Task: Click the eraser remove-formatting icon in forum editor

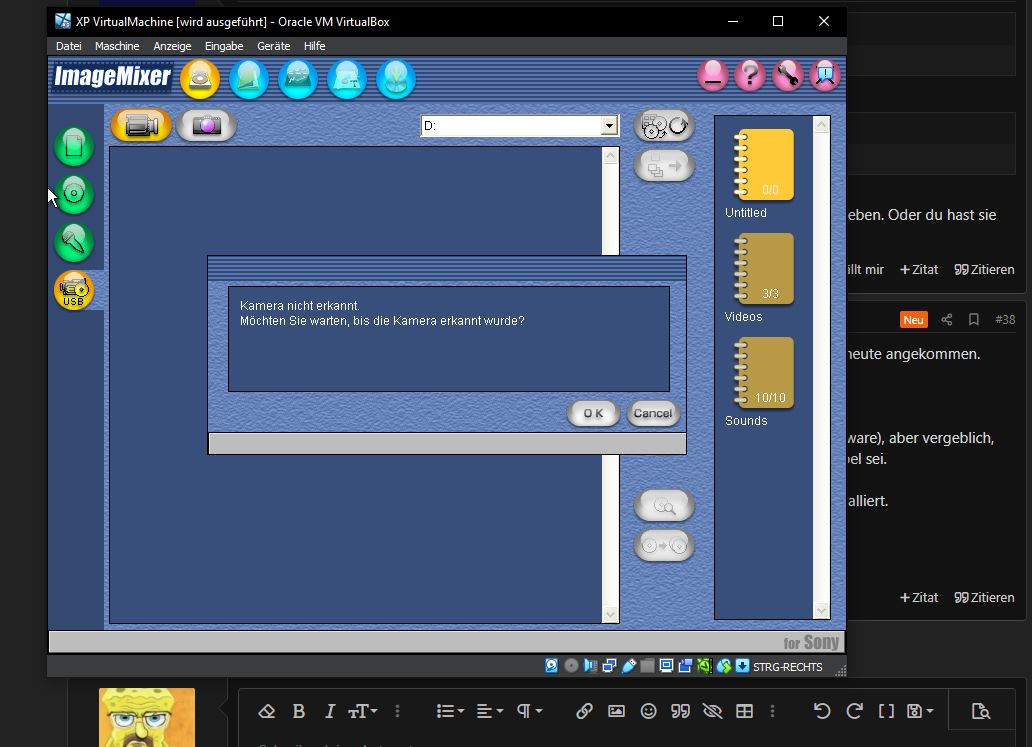Action: (x=267, y=711)
